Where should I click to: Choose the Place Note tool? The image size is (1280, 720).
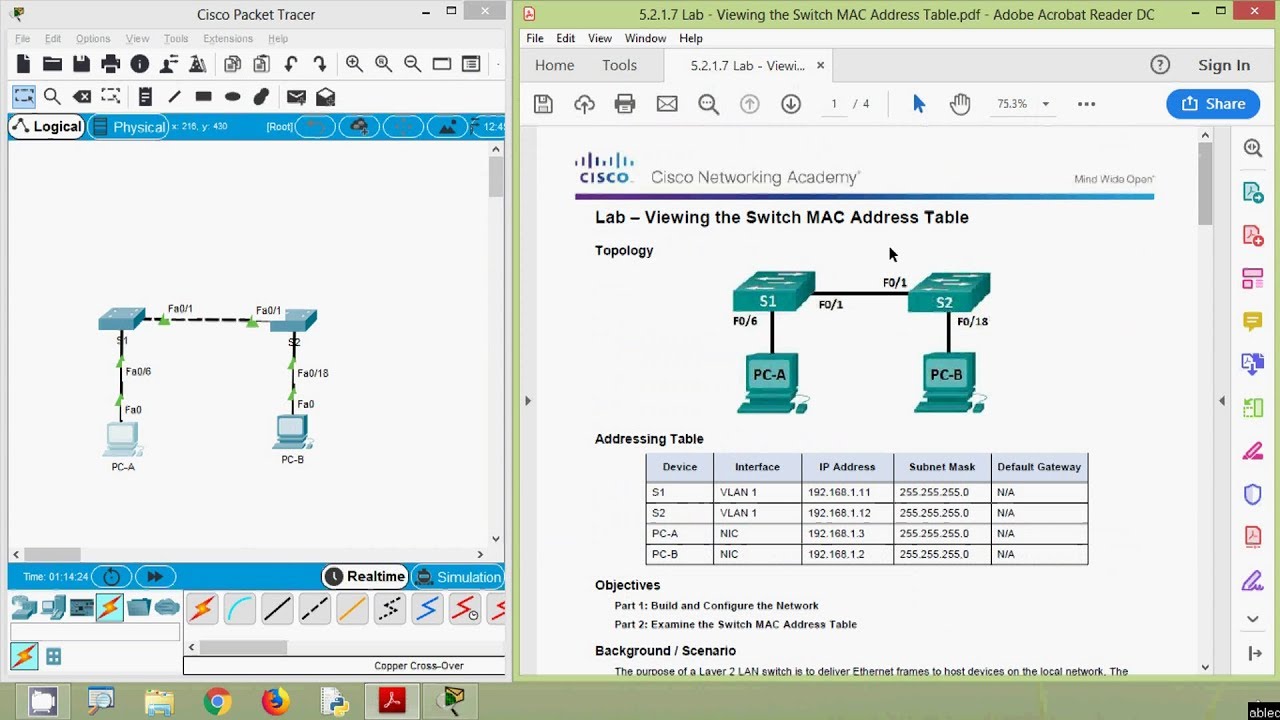145,97
